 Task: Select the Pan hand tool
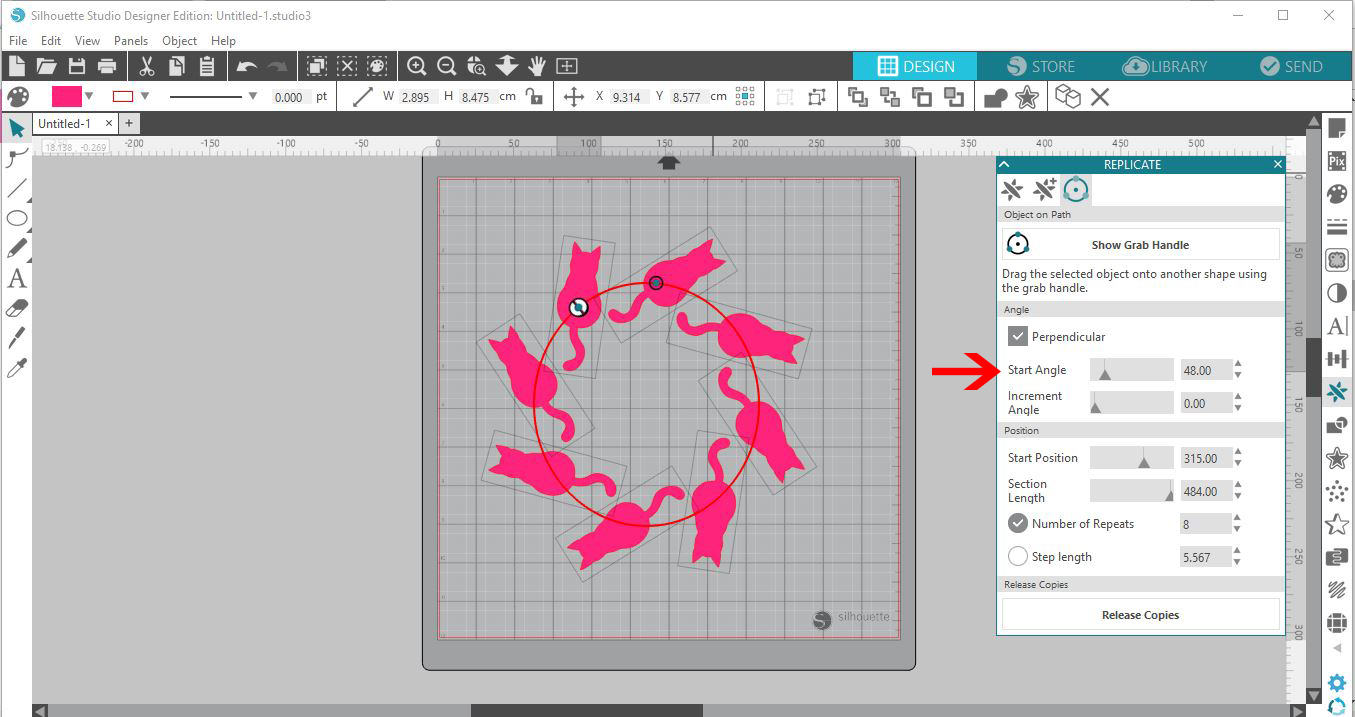click(x=537, y=66)
